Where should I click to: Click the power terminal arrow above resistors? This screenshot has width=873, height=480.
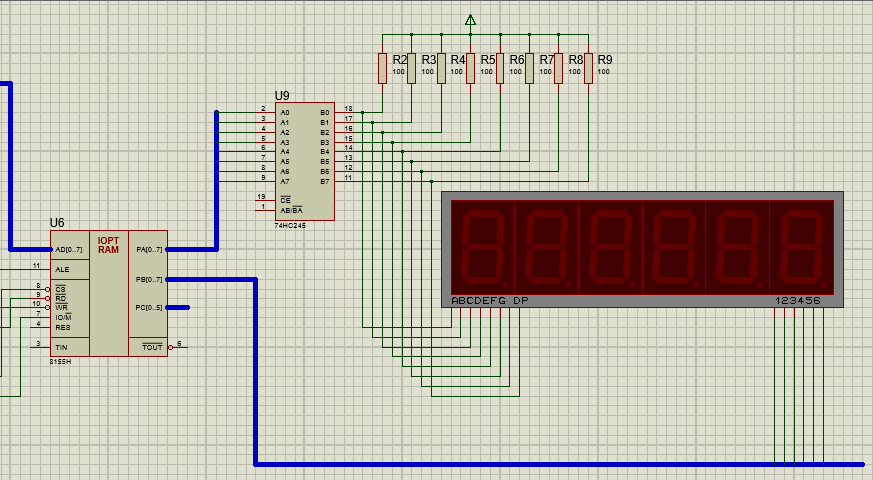(x=471, y=20)
